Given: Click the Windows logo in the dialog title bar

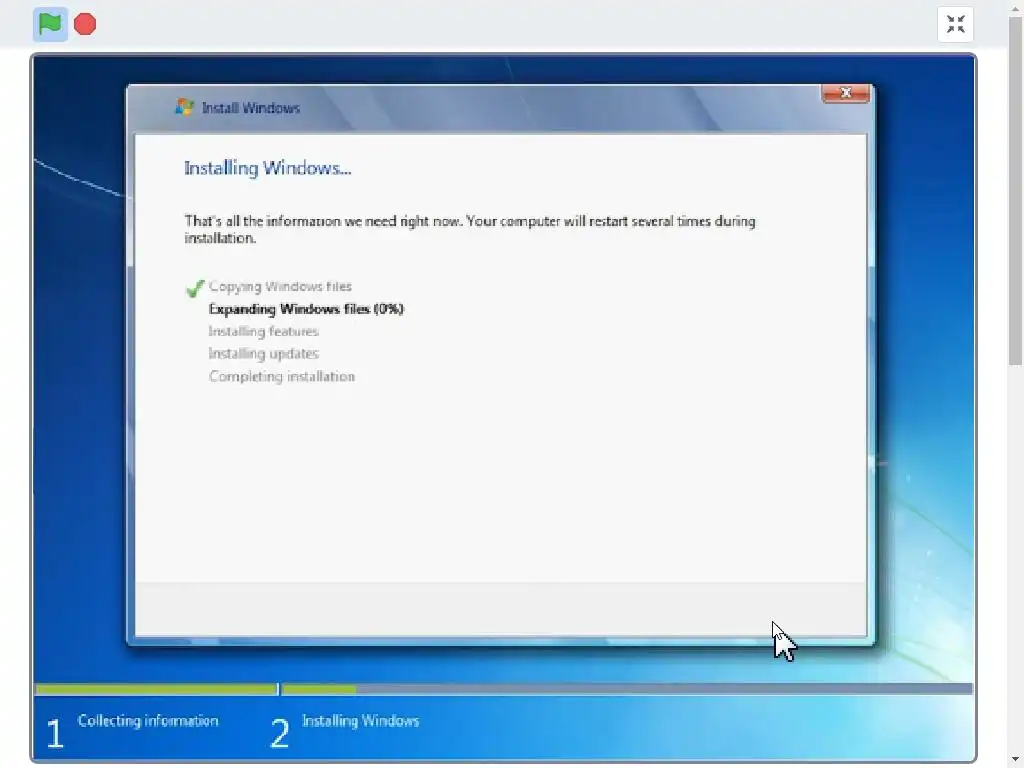Looking at the screenshot, I should click(184, 107).
